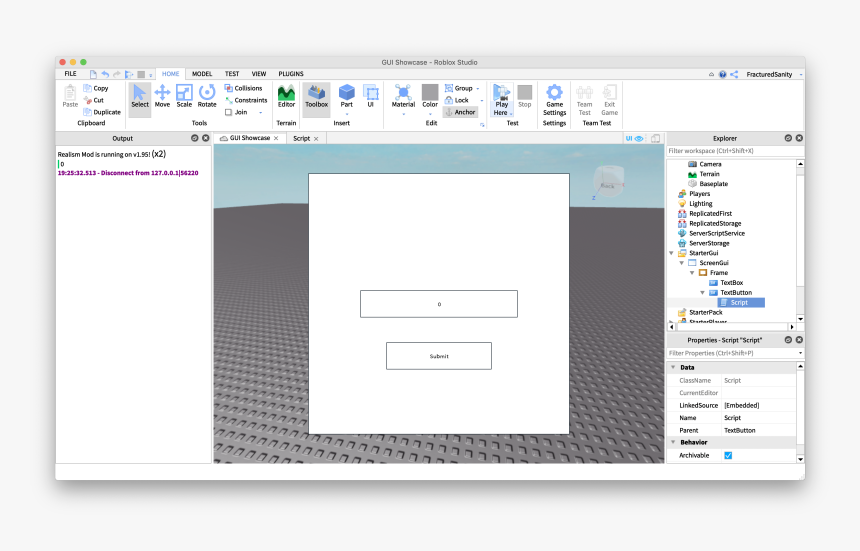Switch to the PLUGINS ribbon tab

pyautogui.click(x=291, y=74)
